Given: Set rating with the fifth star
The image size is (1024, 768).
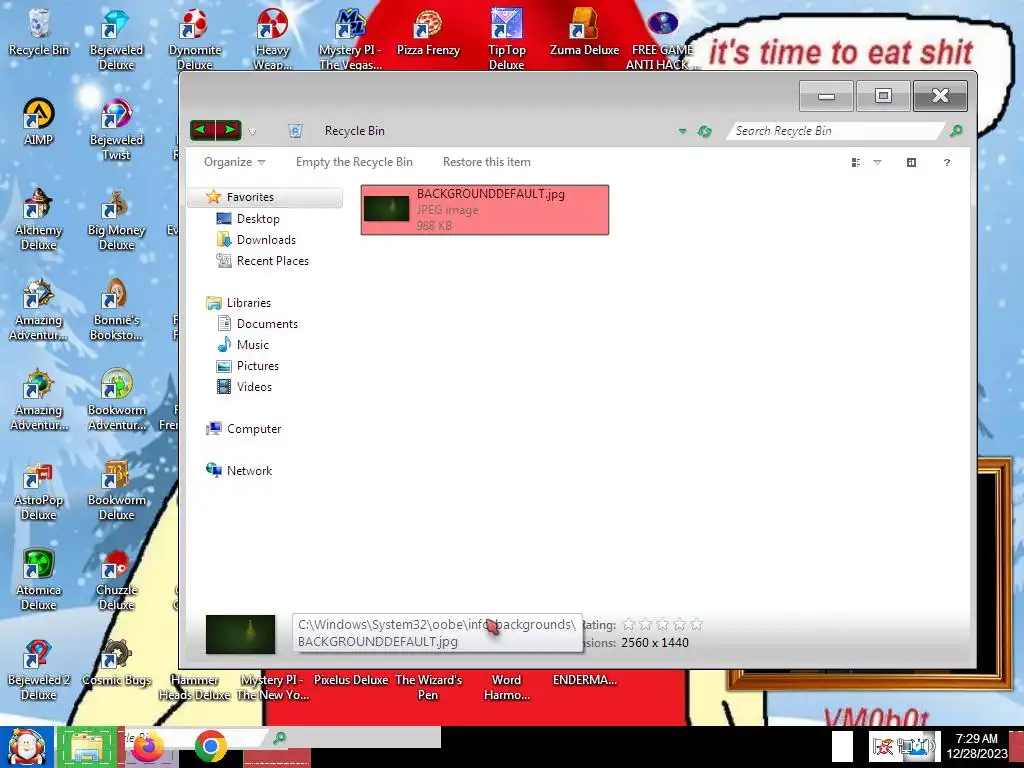Looking at the screenshot, I should (x=696, y=624).
